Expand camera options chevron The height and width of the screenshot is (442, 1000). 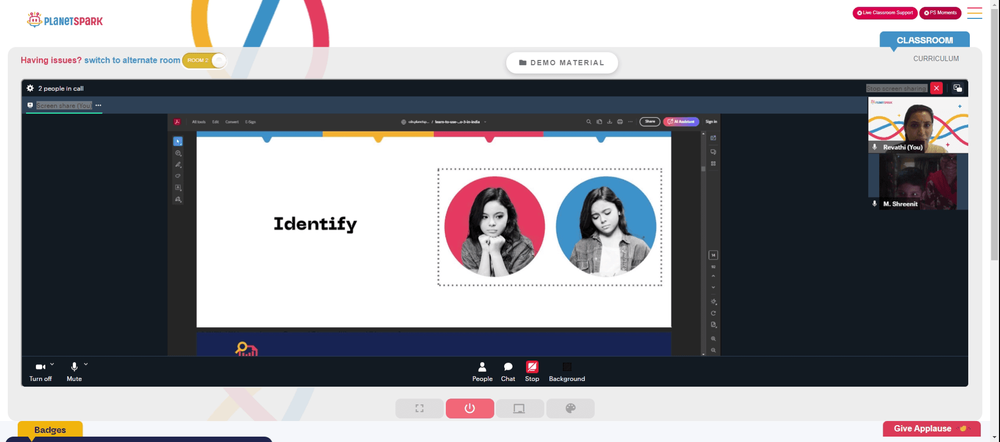click(x=52, y=364)
